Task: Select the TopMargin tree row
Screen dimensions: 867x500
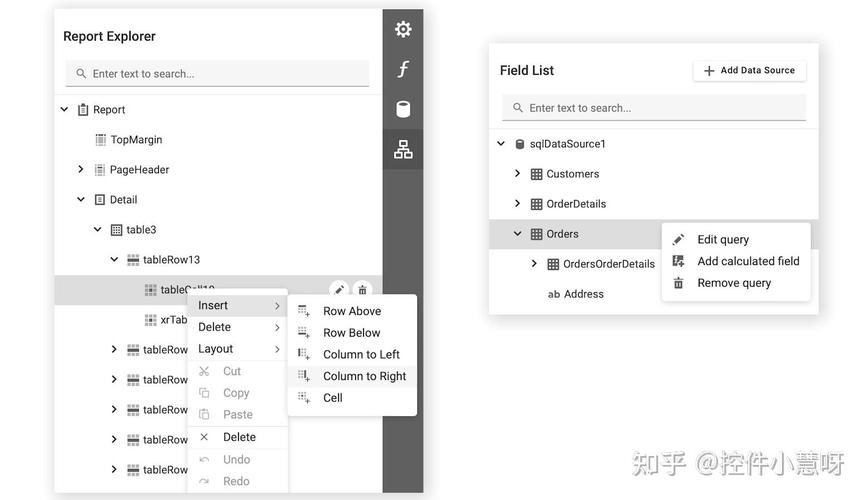Action: point(218,139)
